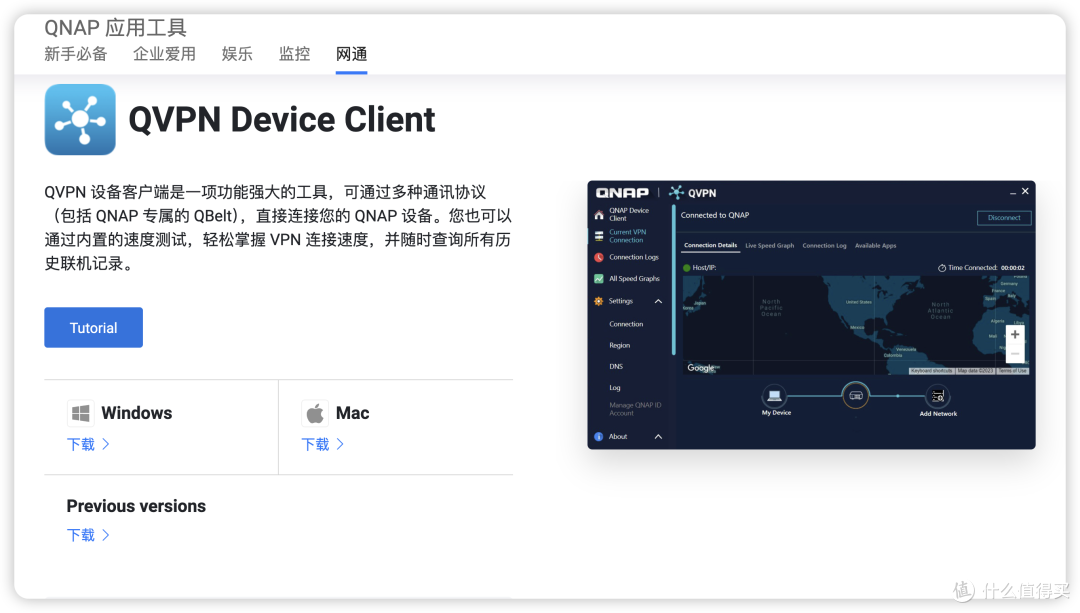Open Connection Logs sidebar icon

[x=599, y=258]
